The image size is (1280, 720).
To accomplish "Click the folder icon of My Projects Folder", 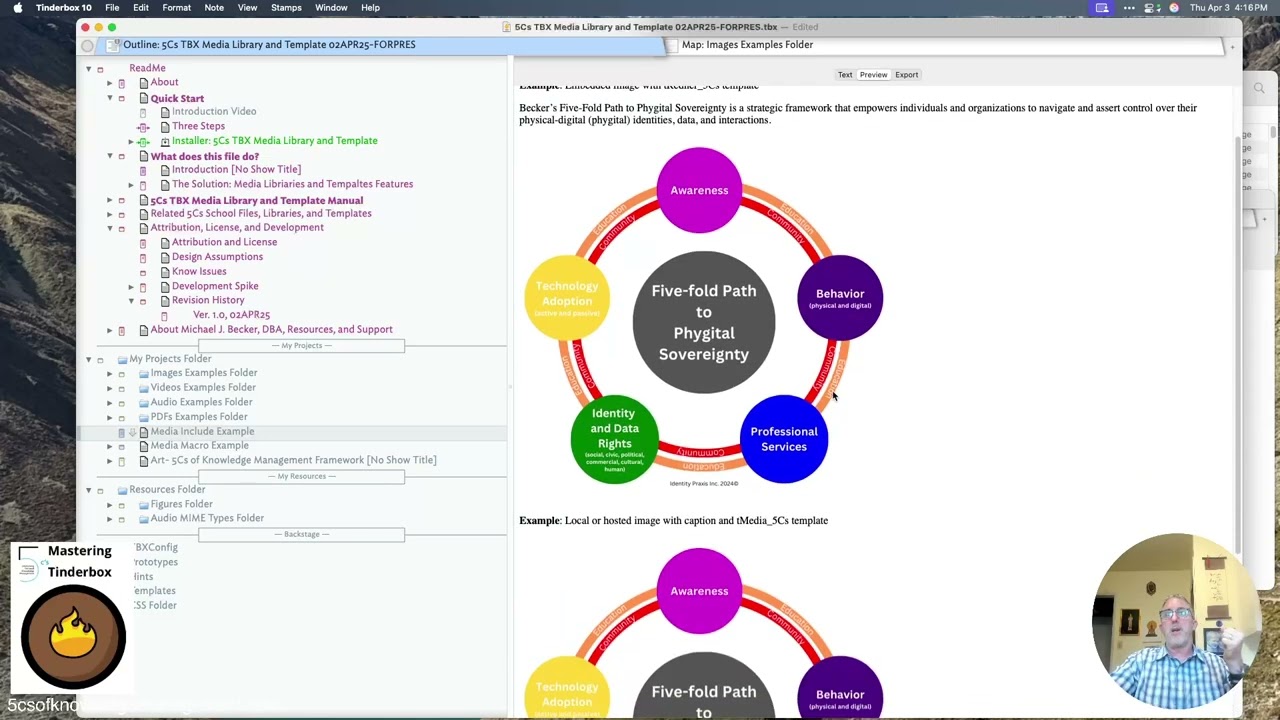I will coord(122,359).
